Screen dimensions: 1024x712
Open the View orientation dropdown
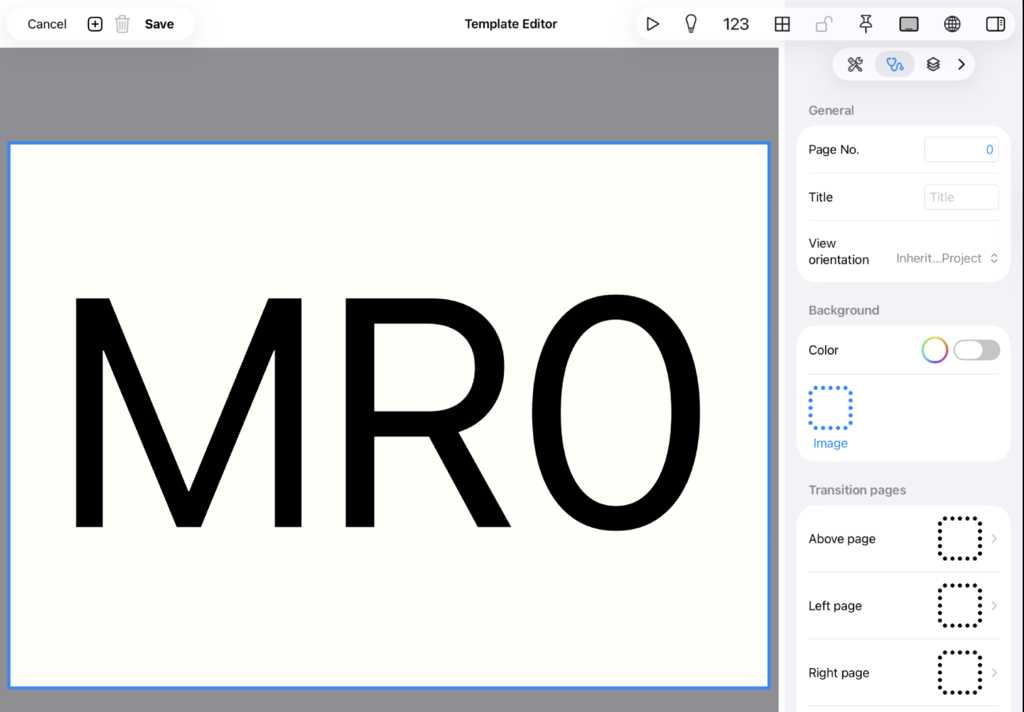pos(947,258)
